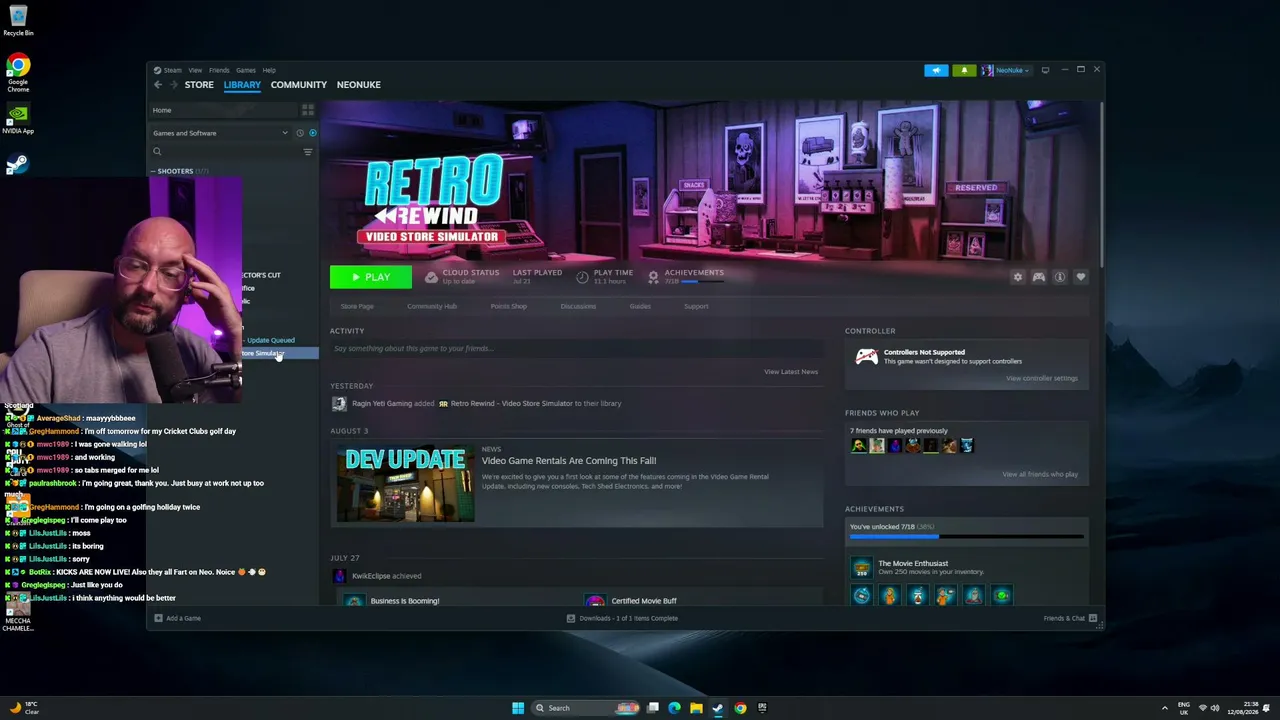The width and height of the screenshot is (1280, 720).
Task: Open the Games and Software filter dropdown
Action: point(220,133)
